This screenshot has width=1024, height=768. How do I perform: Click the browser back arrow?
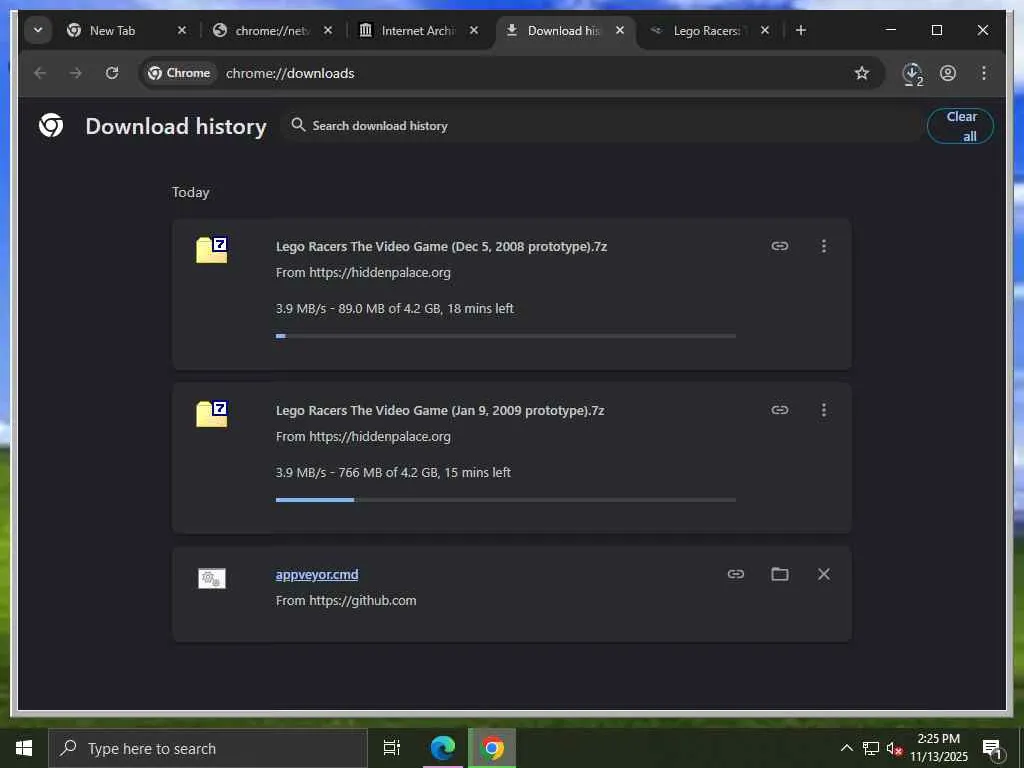coord(40,73)
